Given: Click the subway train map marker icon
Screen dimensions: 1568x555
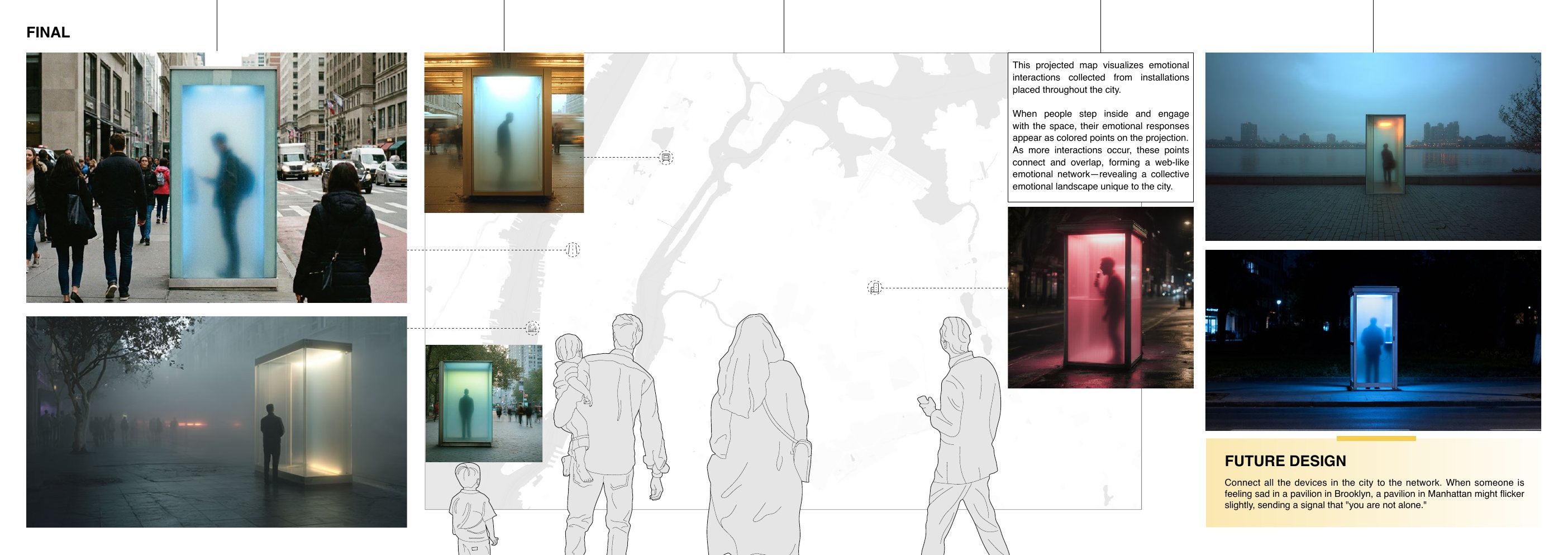Looking at the screenshot, I should [x=666, y=158].
